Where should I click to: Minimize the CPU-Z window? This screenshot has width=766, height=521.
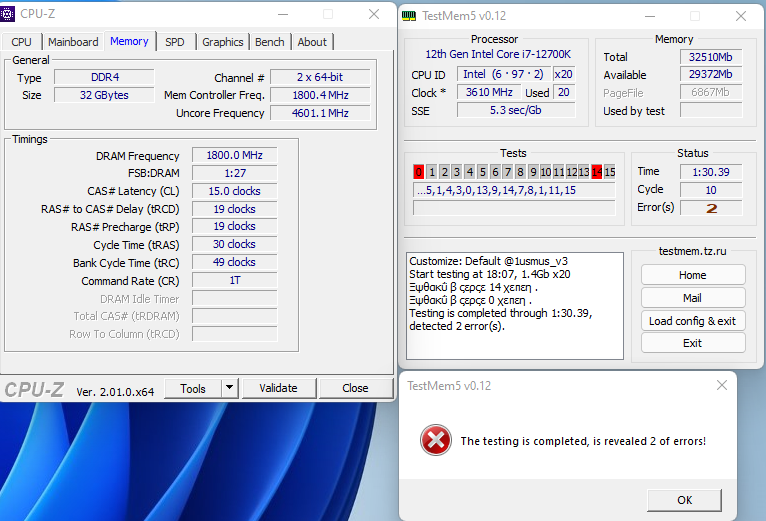[x=283, y=14]
